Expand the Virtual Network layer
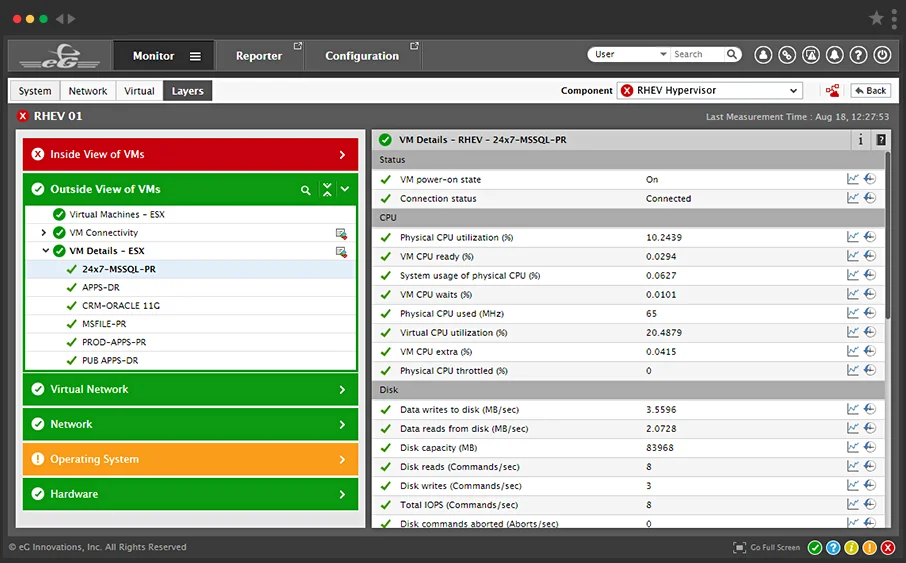Image resolution: width=906 pixels, height=563 pixels. [342, 390]
